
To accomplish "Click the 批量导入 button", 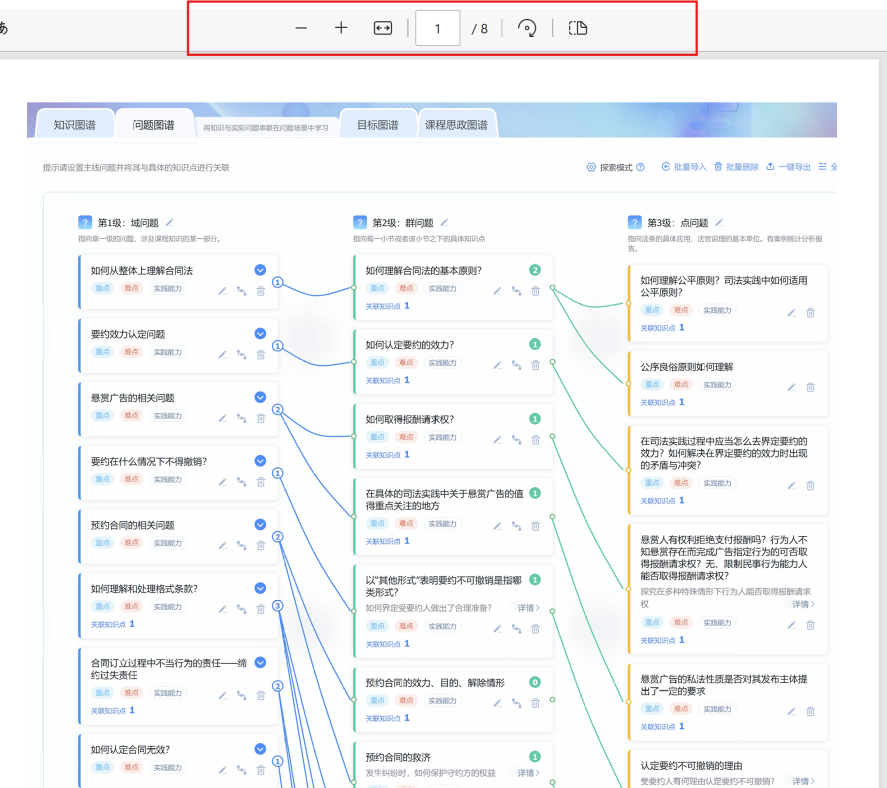I will coord(684,167).
